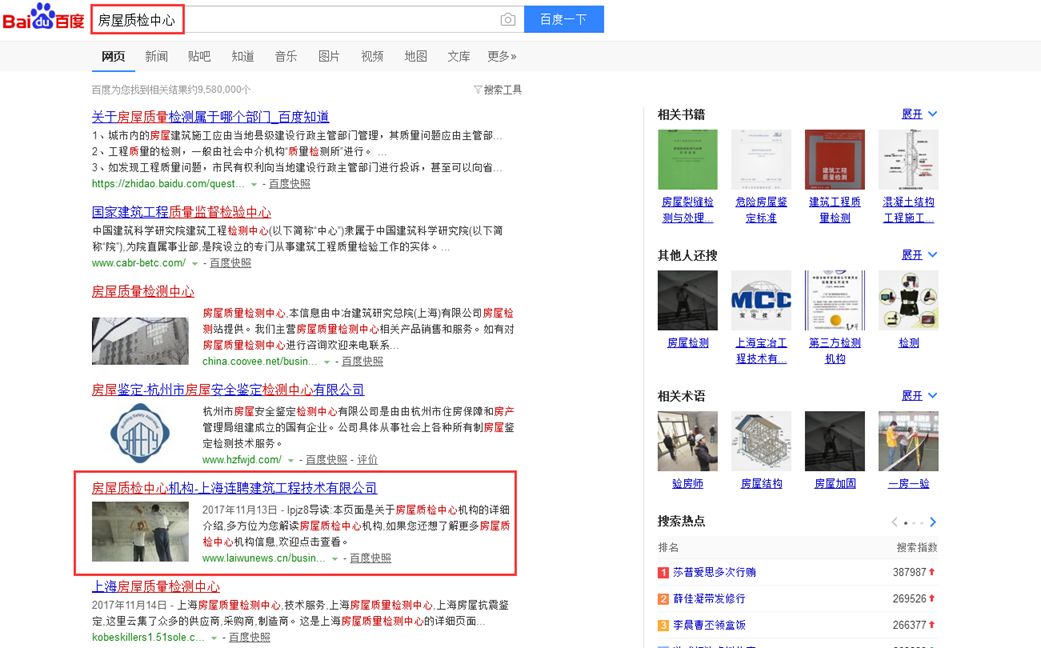Click 第三方检测机构 certificate image
This screenshot has width=1041, height=648.
coord(835,301)
